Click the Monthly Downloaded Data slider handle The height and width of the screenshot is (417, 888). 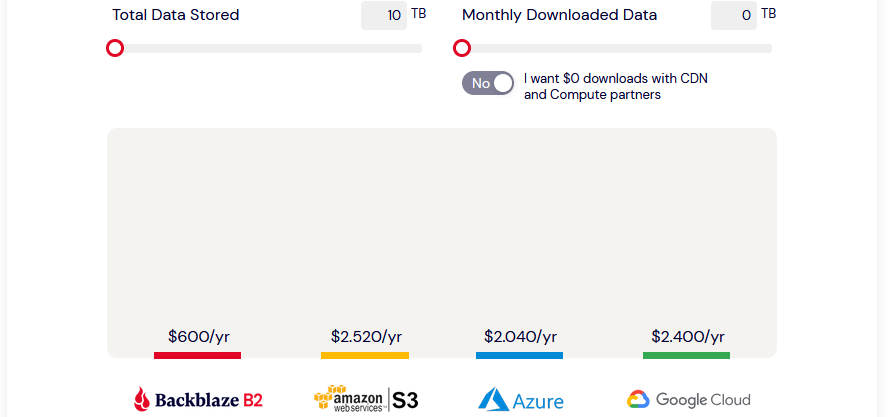(462, 48)
